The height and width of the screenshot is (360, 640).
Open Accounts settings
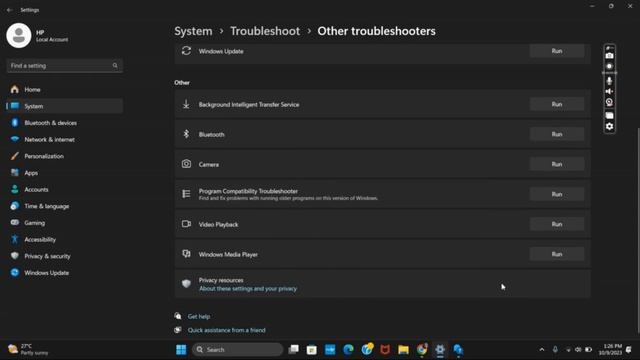pyautogui.click(x=64, y=189)
